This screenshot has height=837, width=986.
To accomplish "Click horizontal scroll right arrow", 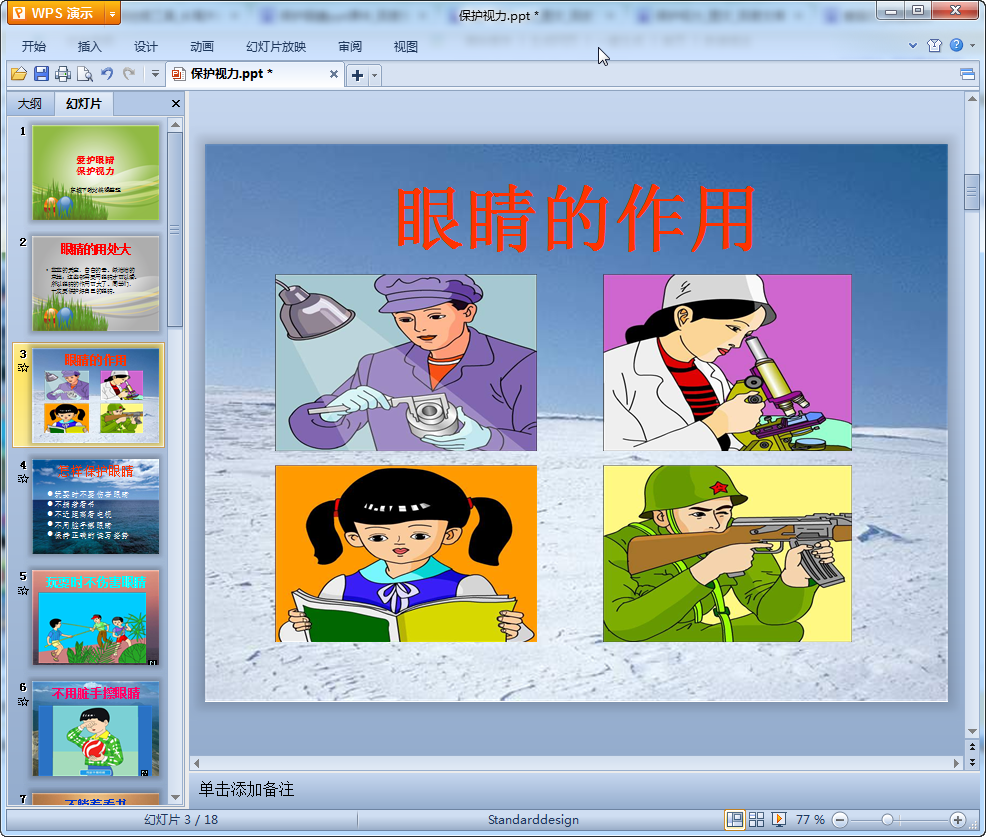I will (956, 763).
